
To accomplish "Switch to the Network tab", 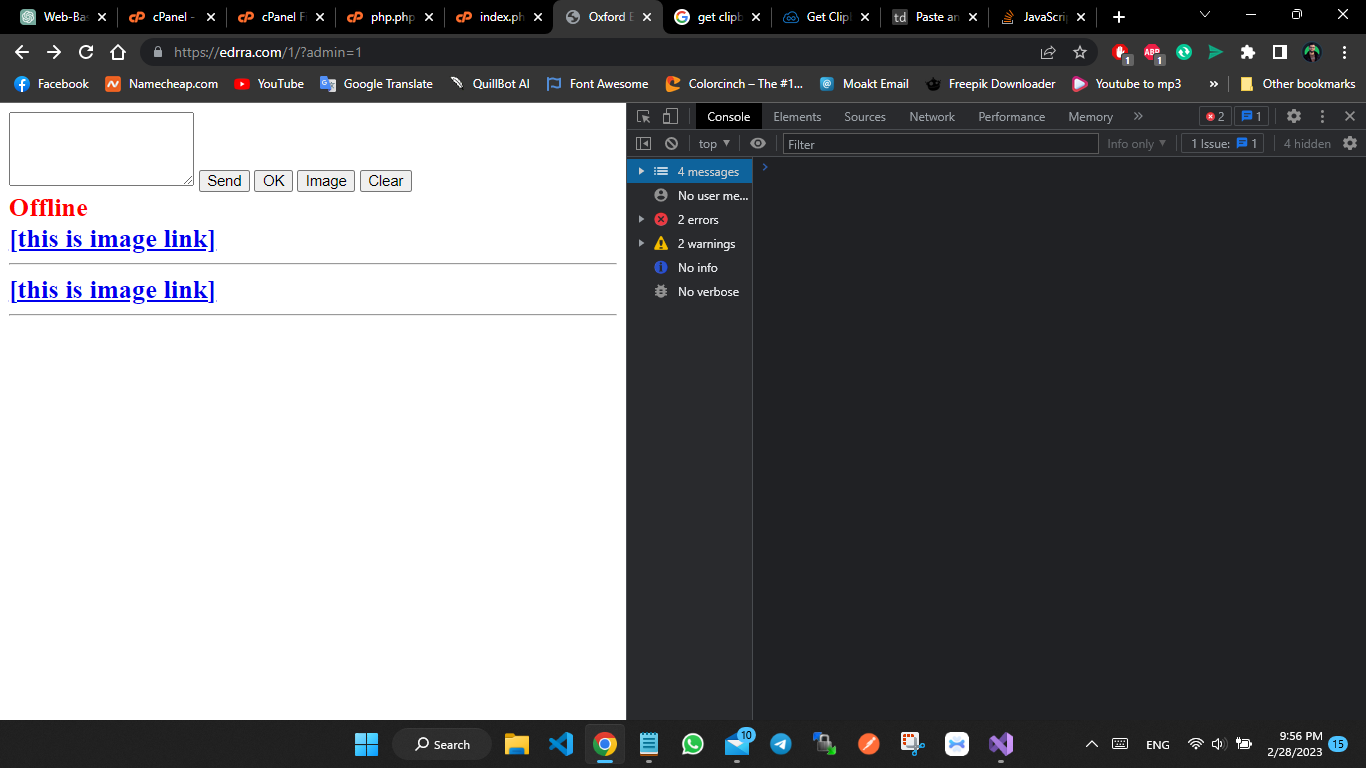I will 932,117.
